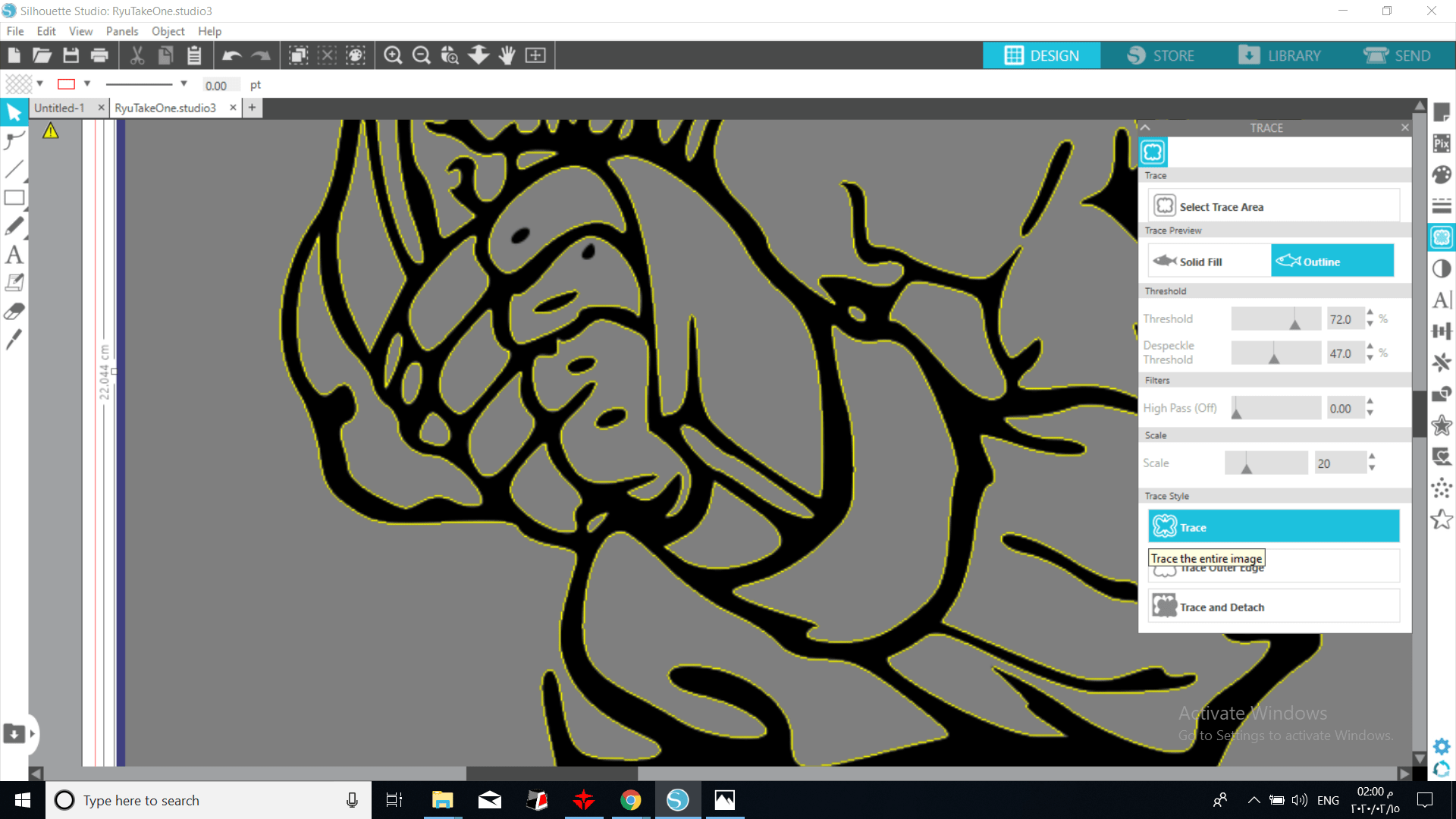The image size is (1456, 819).
Task: Open the line style dropdown arrow
Action: [x=184, y=84]
